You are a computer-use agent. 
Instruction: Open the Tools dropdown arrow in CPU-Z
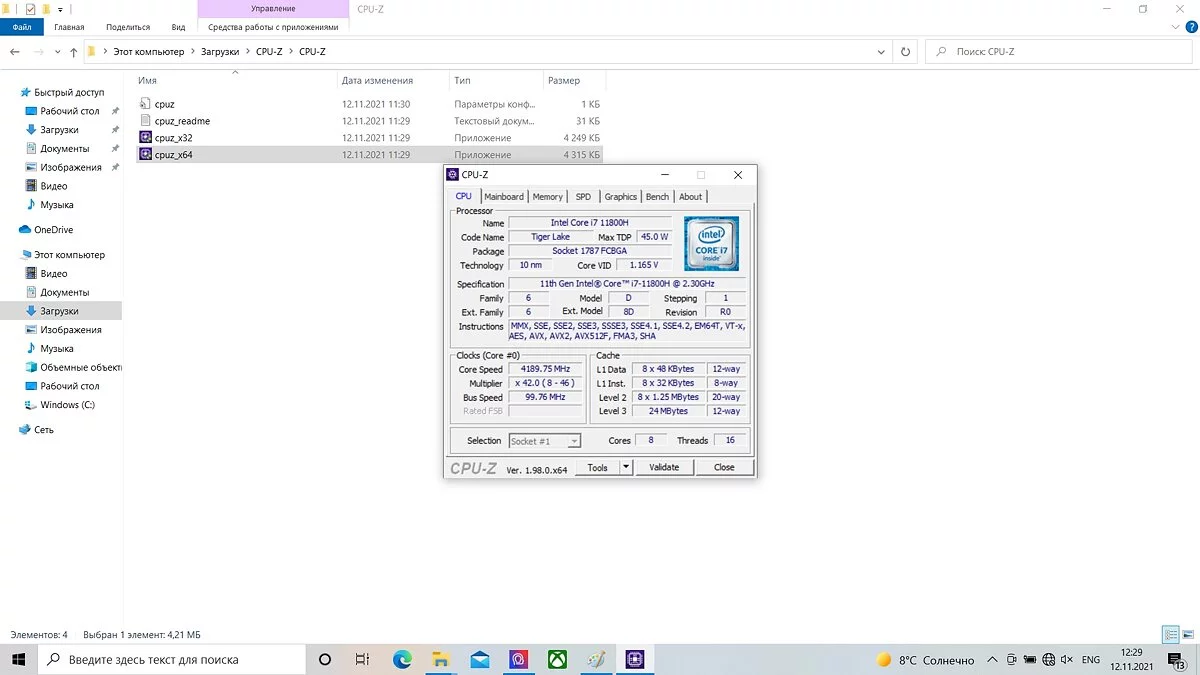click(626, 467)
